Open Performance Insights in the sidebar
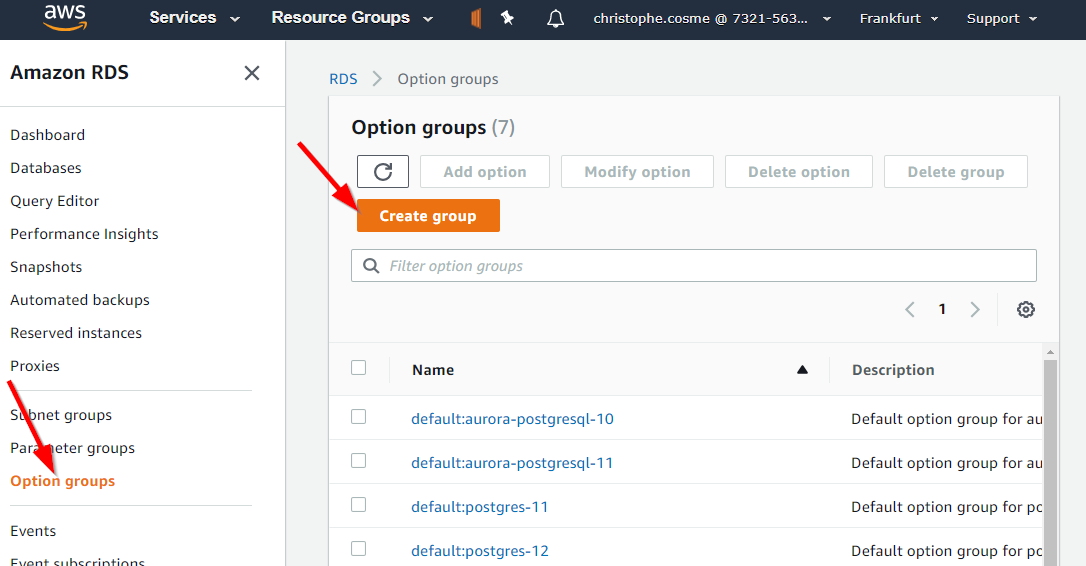This screenshot has height=566, width=1086. click(x=84, y=234)
